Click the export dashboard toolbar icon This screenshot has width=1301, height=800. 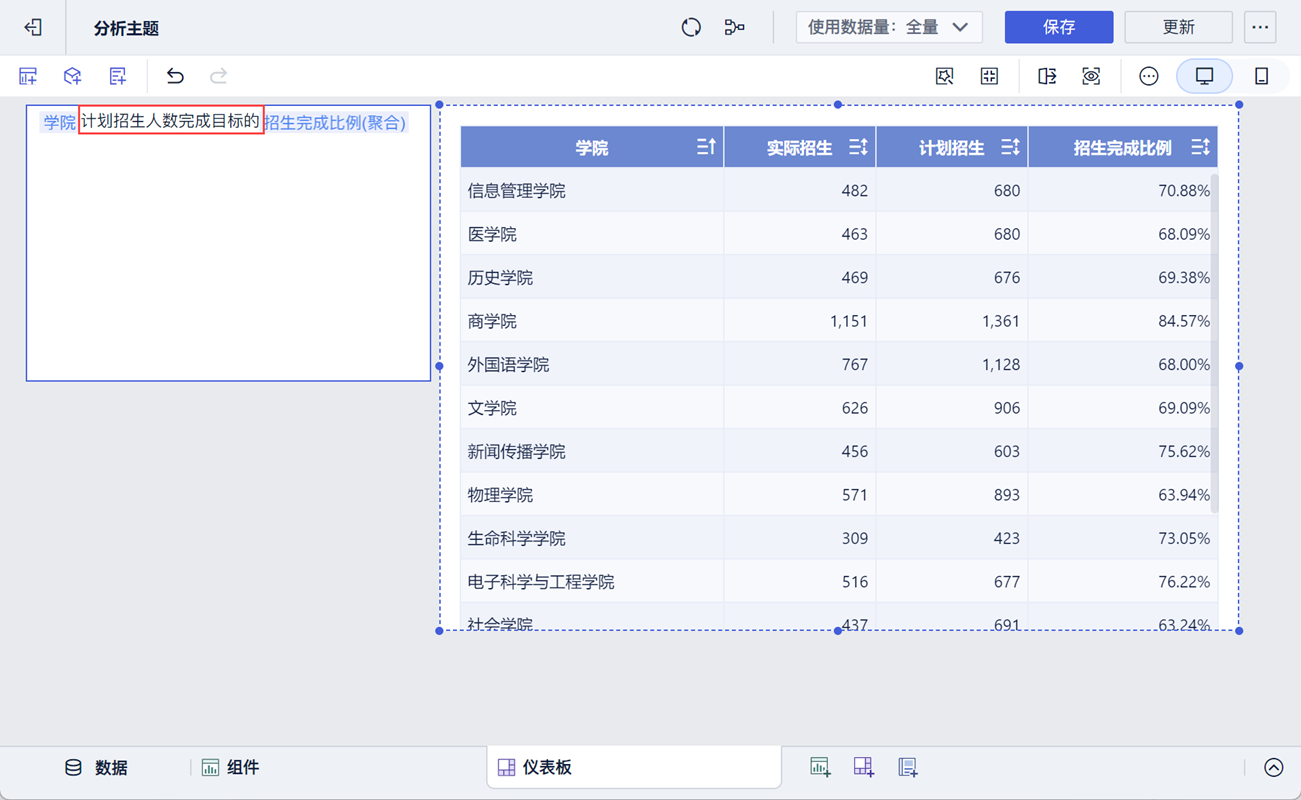pos(1047,76)
